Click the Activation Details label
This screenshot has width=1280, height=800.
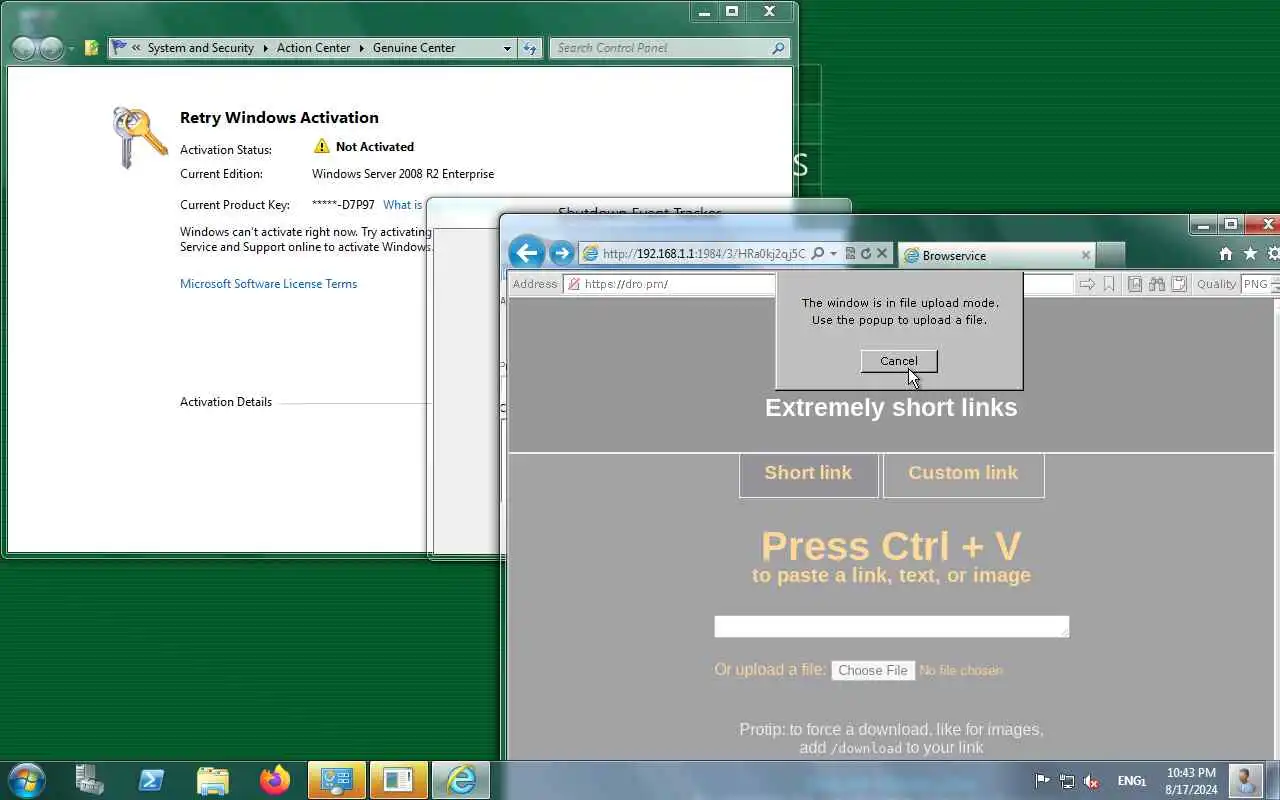(226, 402)
